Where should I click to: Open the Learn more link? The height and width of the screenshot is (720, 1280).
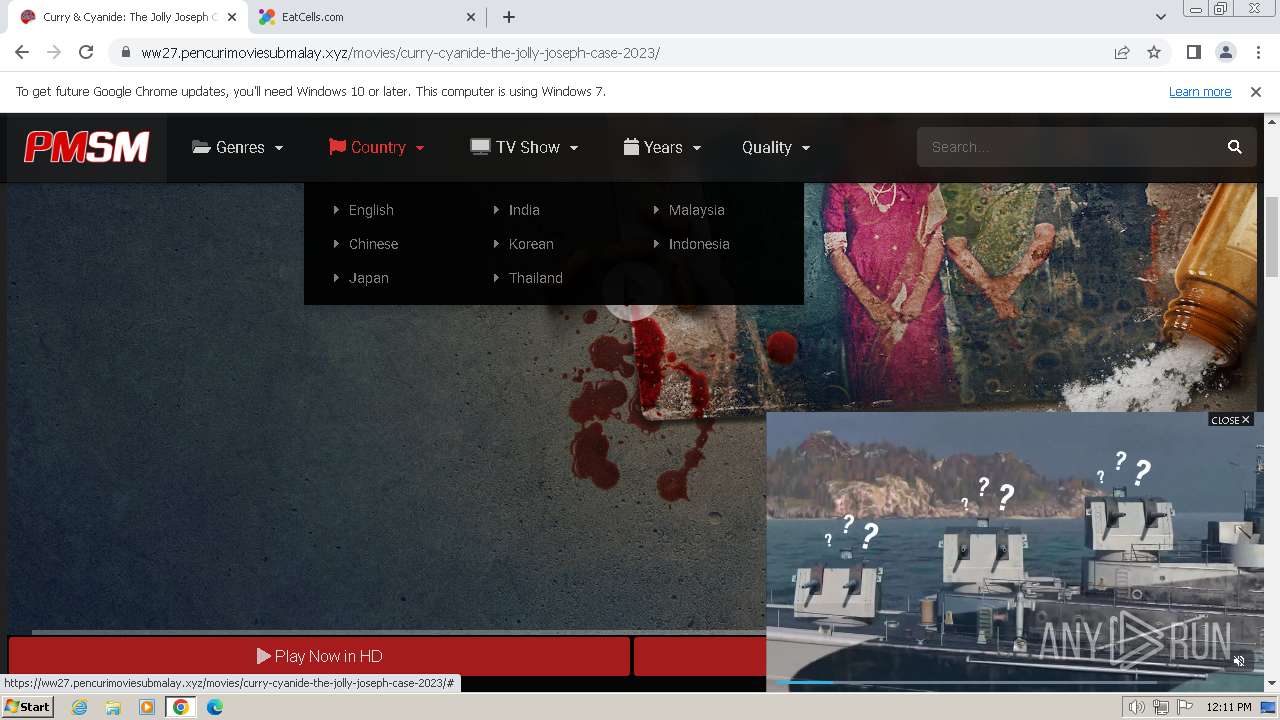(1200, 91)
